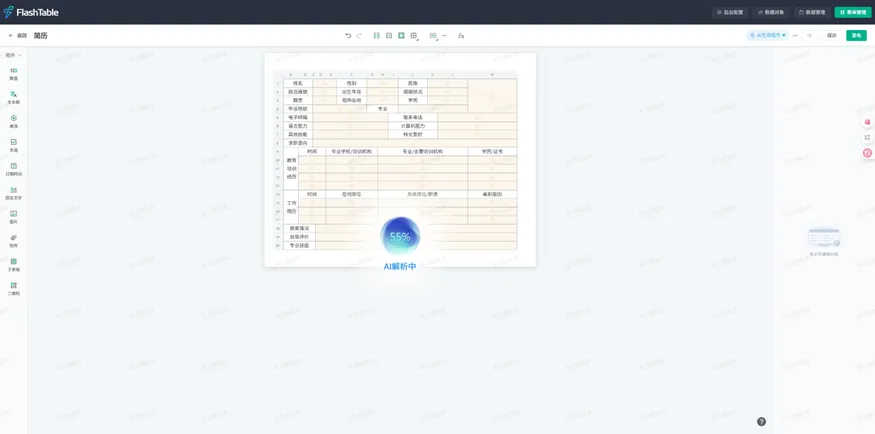
Task: Click the empty-state illustration in right panel
Action: [x=824, y=238]
